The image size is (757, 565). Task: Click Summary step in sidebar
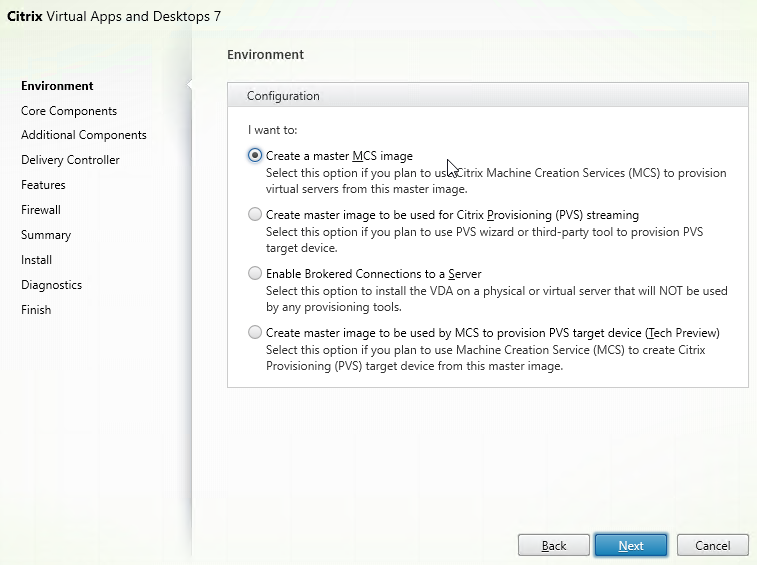[x=46, y=235]
